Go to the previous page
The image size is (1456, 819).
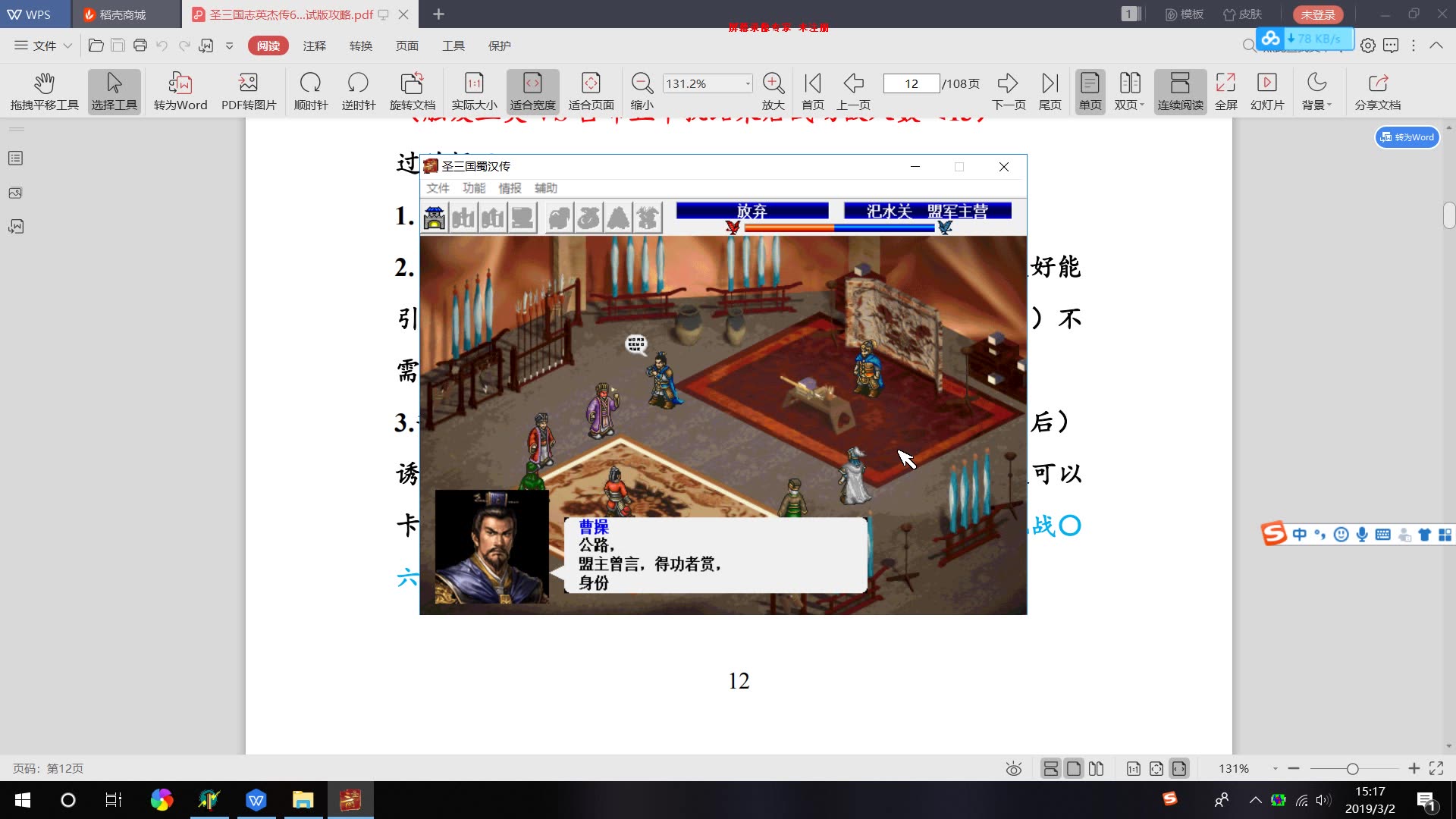[853, 92]
